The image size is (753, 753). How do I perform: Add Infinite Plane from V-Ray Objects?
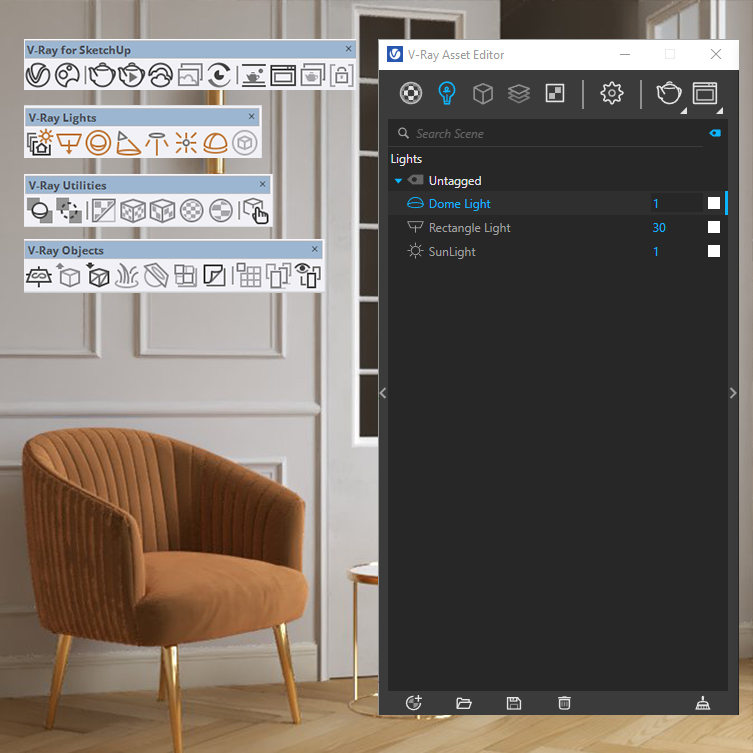click(x=39, y=276)
